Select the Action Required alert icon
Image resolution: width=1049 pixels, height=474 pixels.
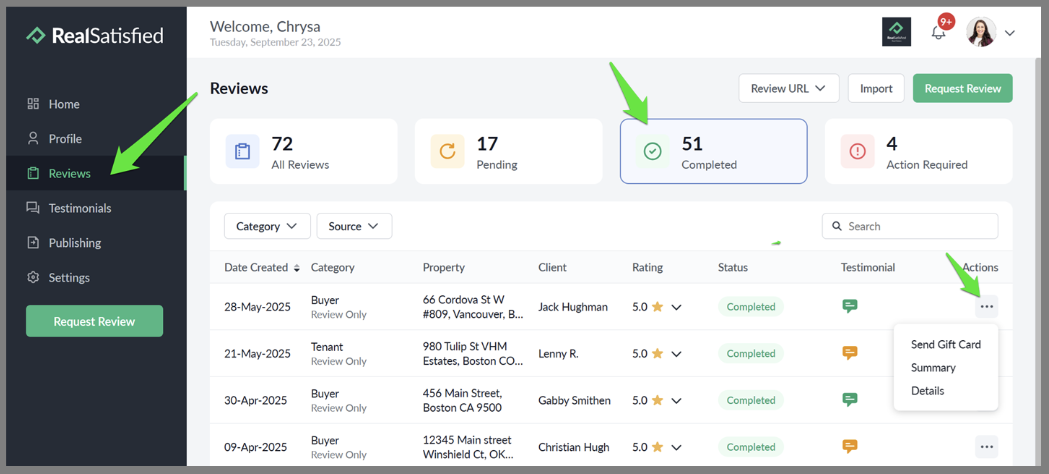click(x=857, y=152)
